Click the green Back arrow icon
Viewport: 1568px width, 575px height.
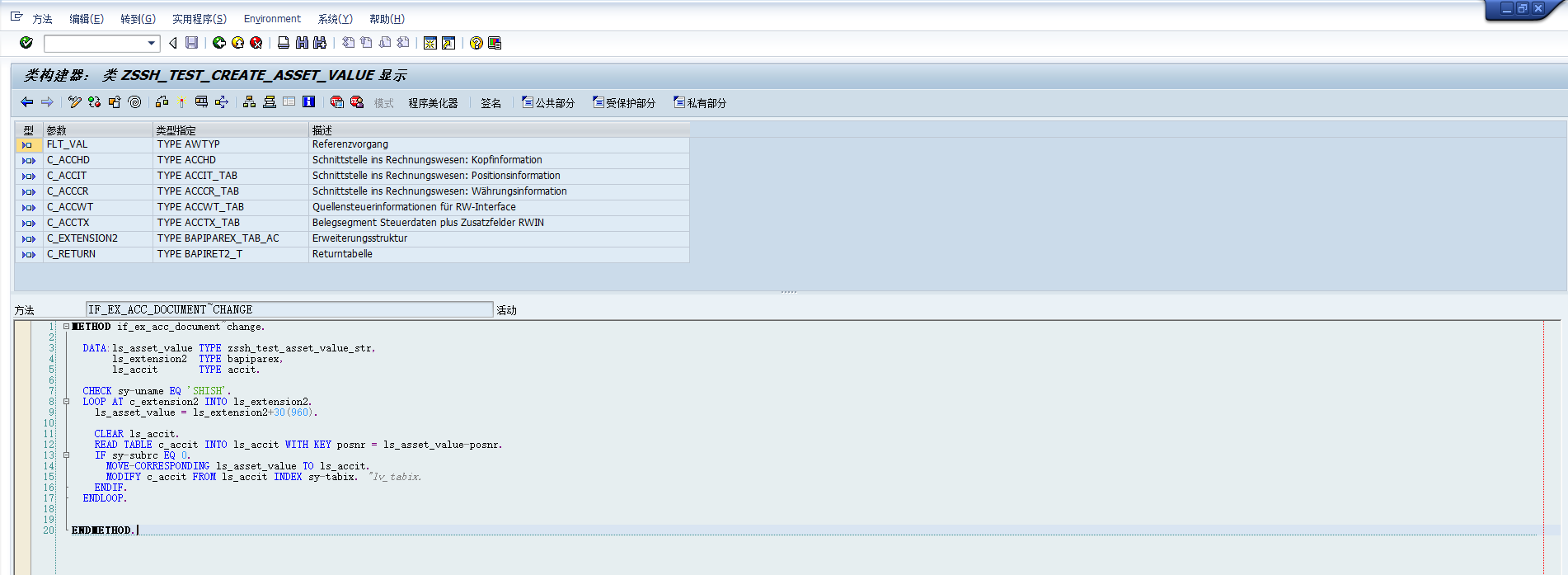coord(219,43)
